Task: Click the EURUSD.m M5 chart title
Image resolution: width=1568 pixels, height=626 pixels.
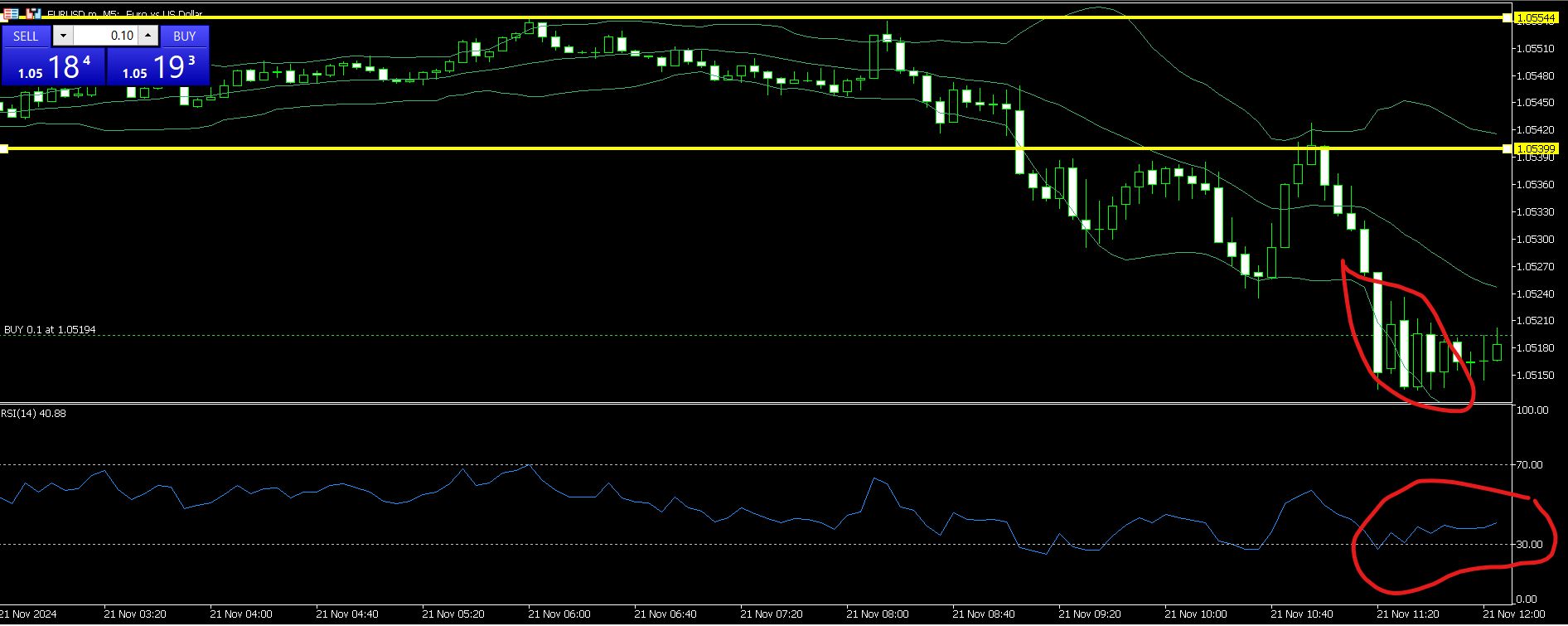Action: [x=124, y=13]
